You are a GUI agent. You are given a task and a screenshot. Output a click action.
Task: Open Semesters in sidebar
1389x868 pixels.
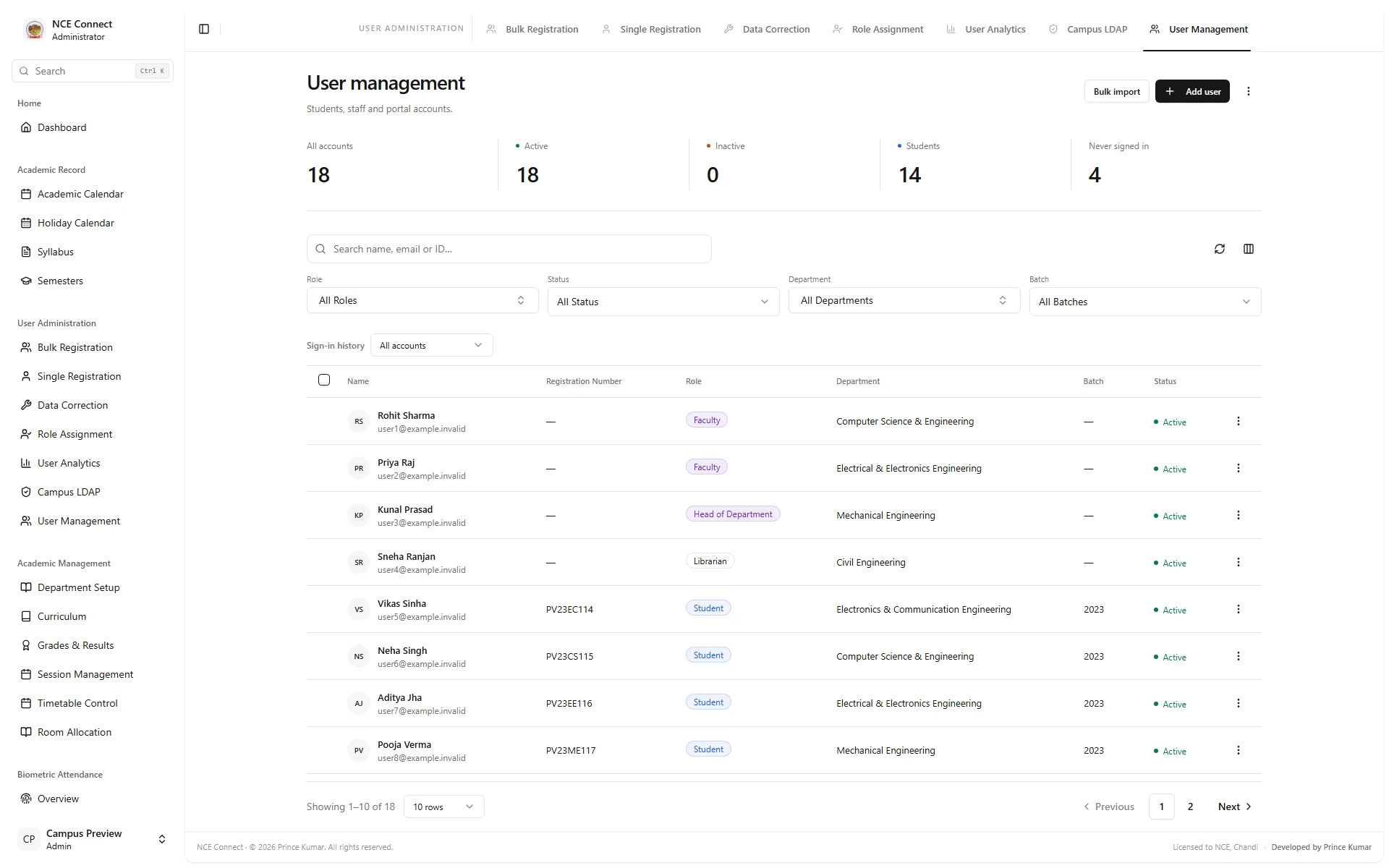tap(93, 281)
